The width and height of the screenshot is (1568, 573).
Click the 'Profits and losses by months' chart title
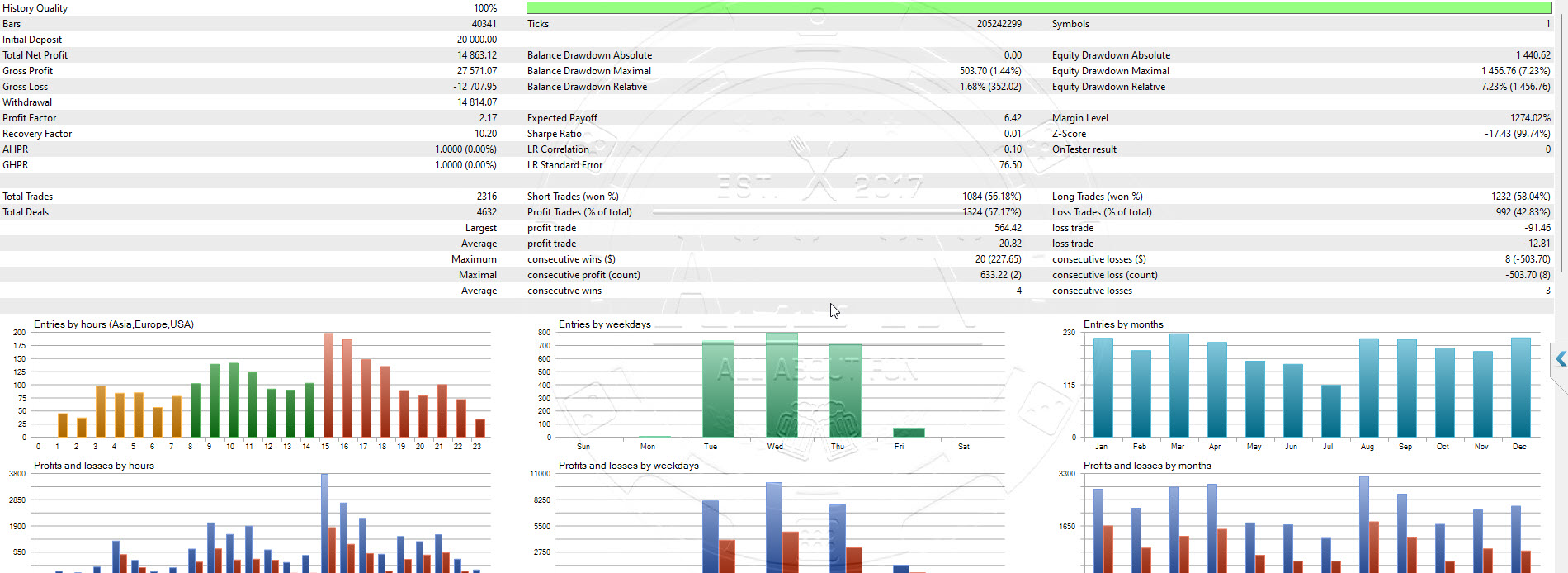tap(1147, 466)
